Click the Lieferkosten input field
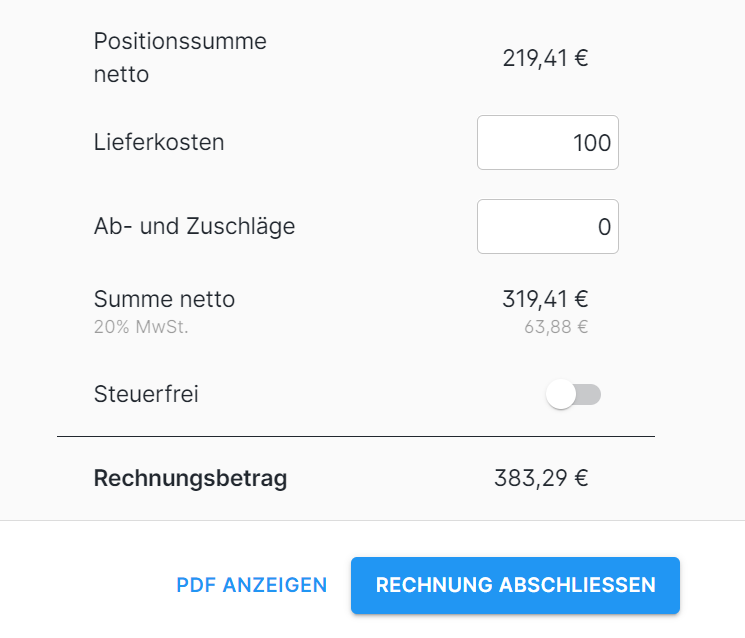 tap(547, 143)
